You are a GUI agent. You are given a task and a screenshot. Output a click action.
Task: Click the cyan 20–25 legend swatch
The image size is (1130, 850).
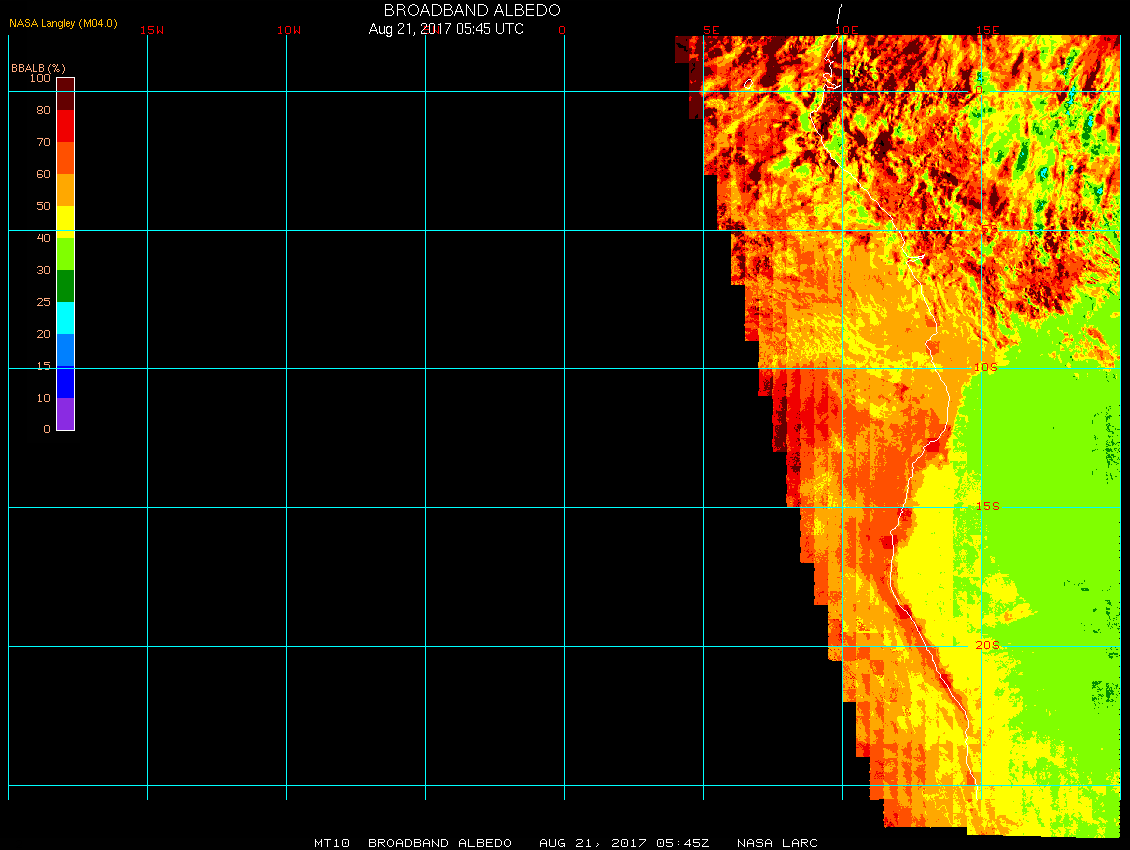point(66,318)
